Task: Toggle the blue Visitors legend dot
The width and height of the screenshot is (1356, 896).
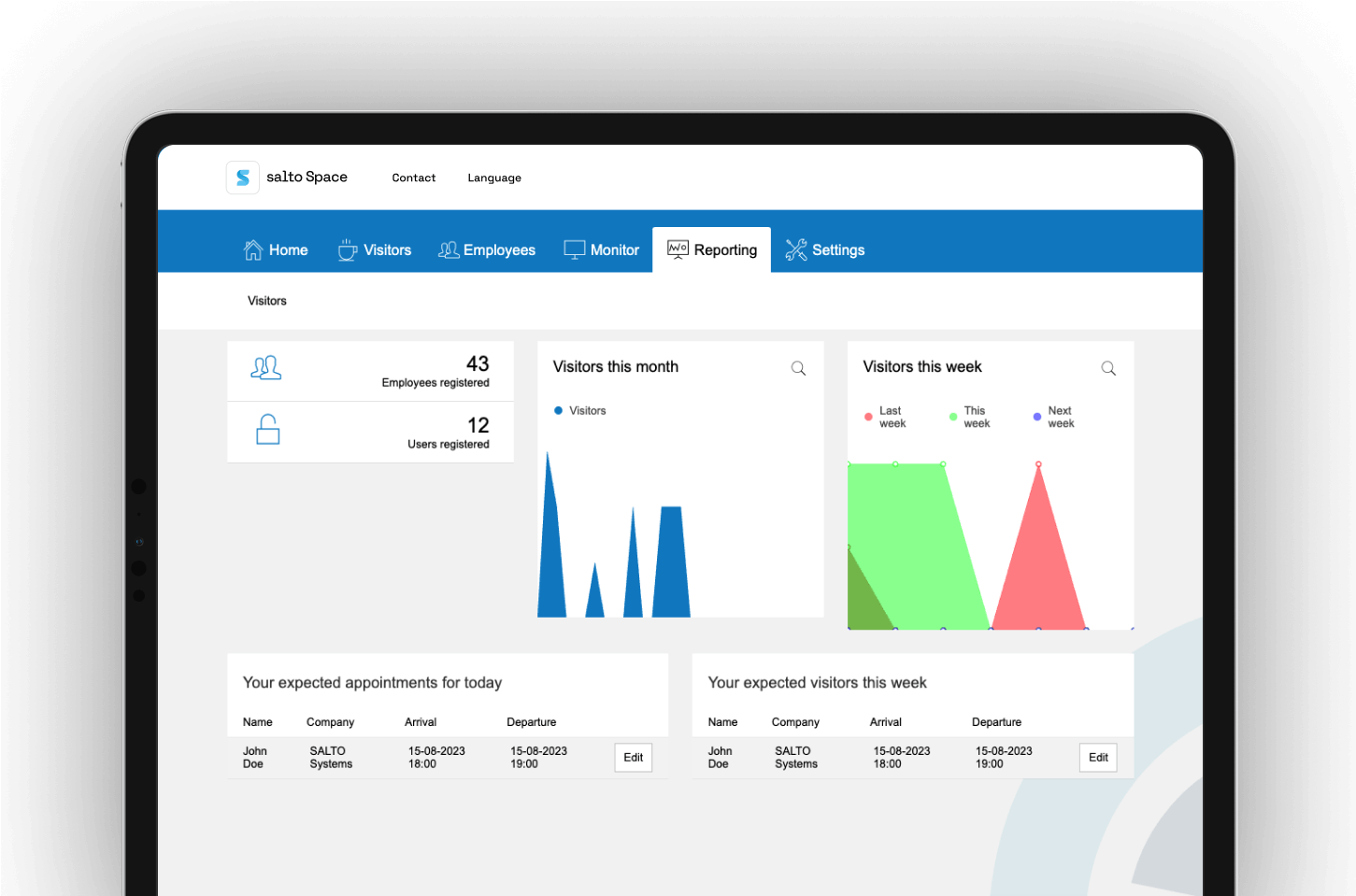Action: pyautogui.click(x=559, y=410)
